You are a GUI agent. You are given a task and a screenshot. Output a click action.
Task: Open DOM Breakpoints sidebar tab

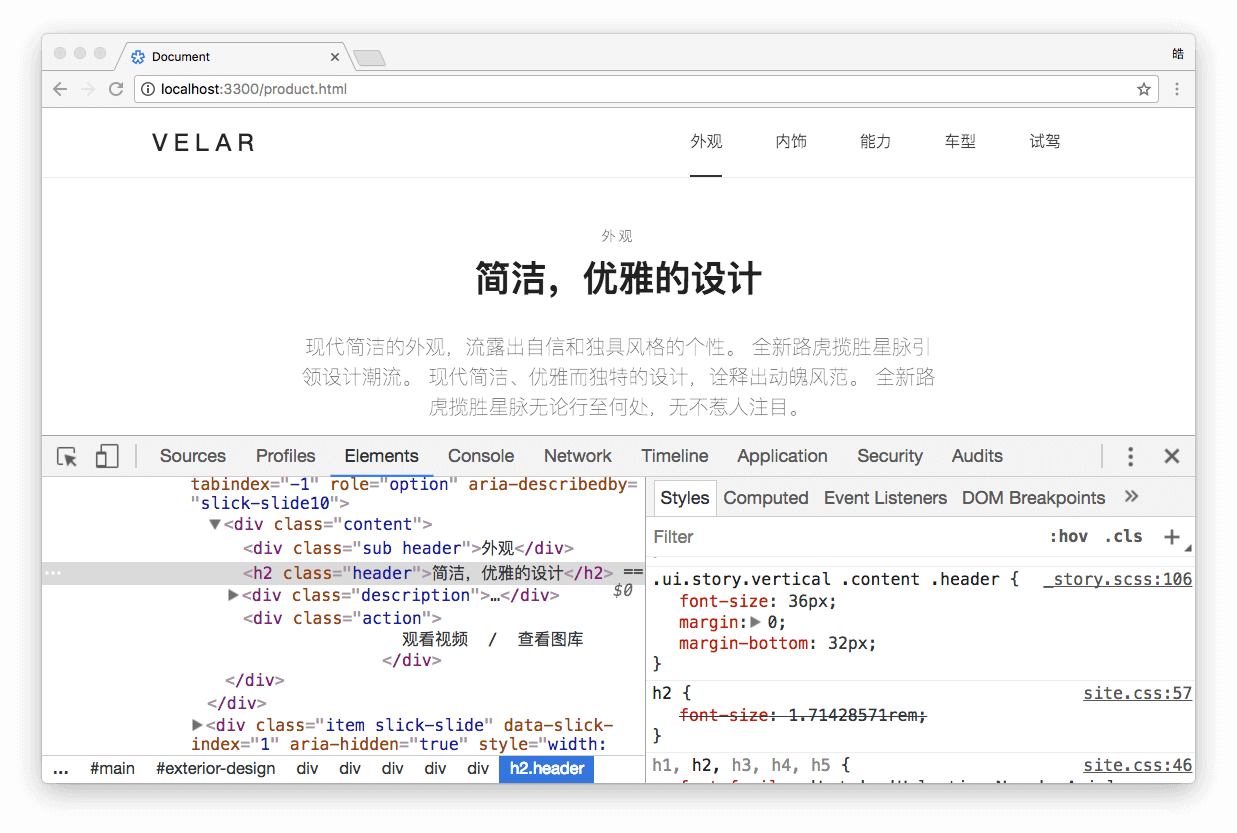(1033, 498)
